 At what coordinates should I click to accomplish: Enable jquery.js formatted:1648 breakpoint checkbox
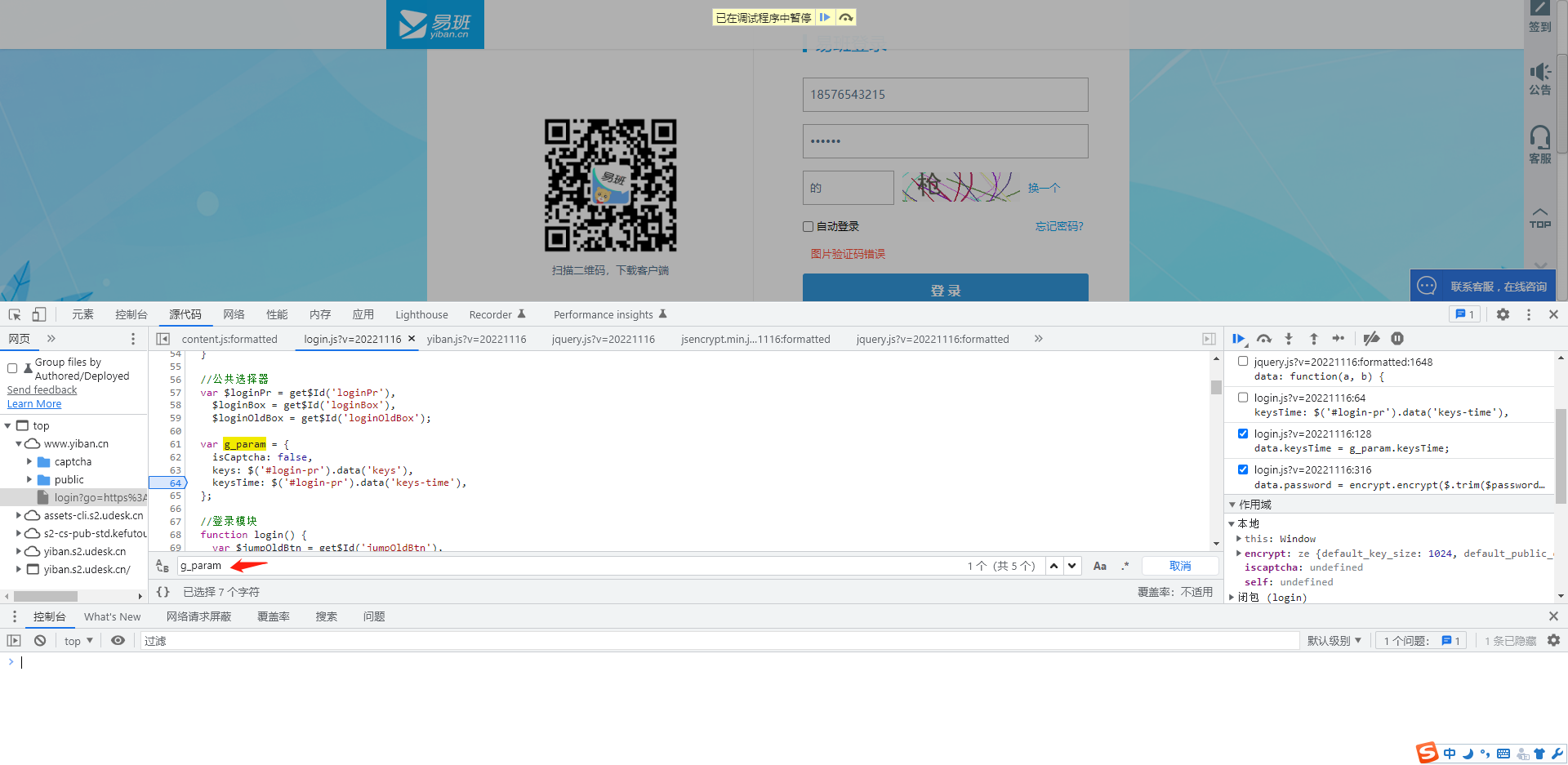pos(1243,361)
